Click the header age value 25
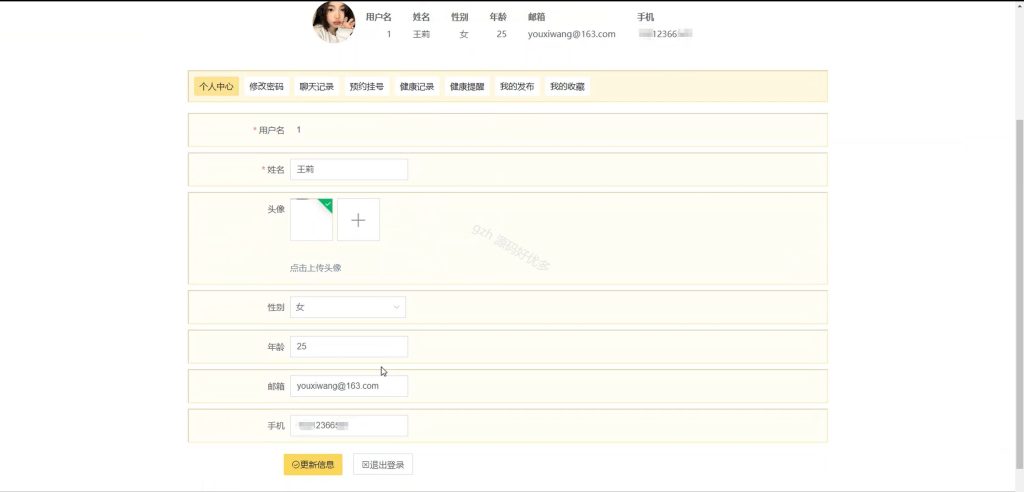1024x492 pixels. (x=501, y=34)
